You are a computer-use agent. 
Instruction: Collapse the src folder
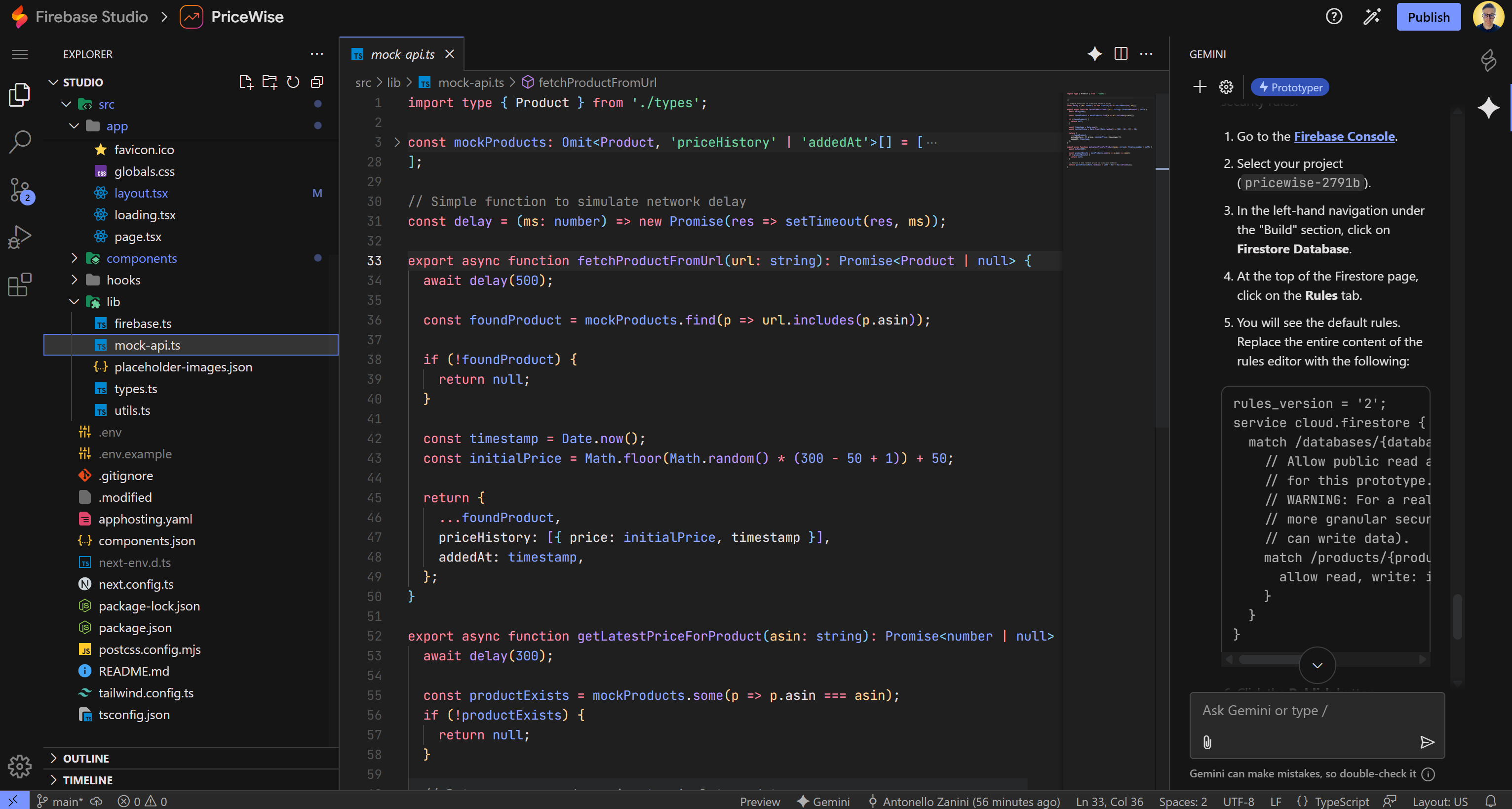66,104
